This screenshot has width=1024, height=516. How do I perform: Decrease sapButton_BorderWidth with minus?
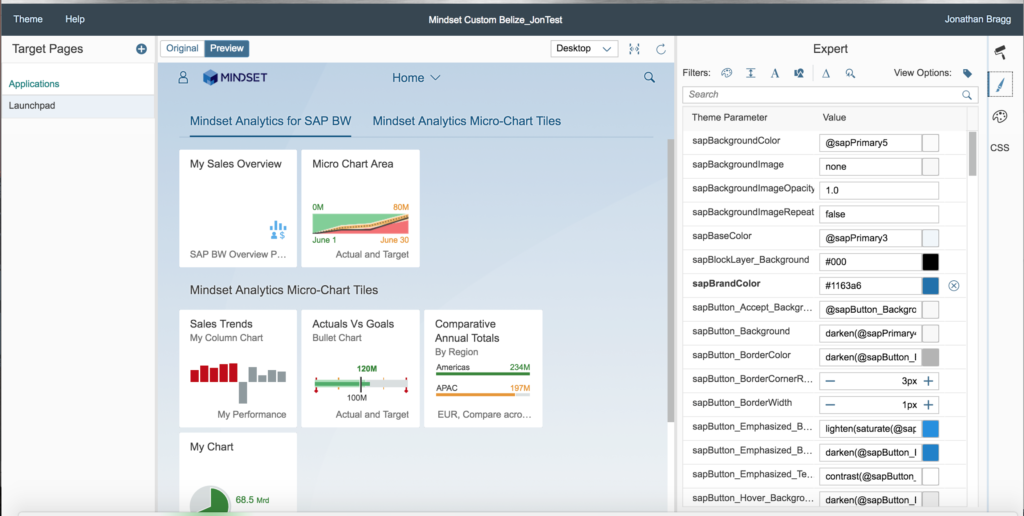pos(830,405)
